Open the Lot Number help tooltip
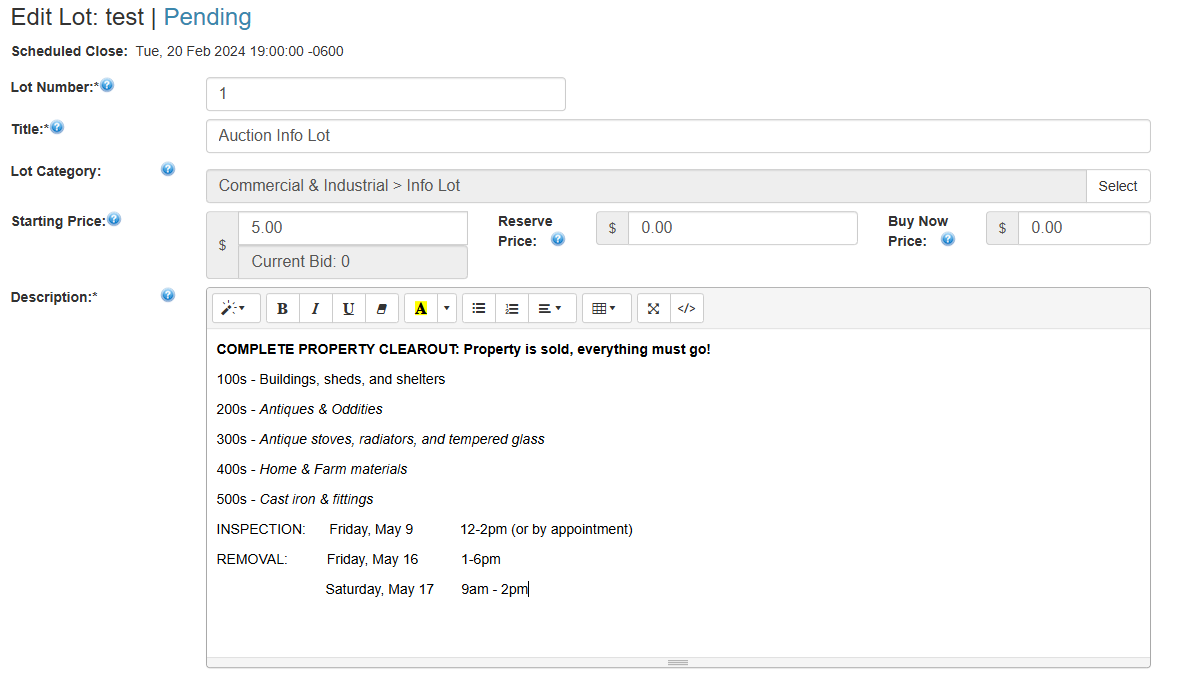The image size is (1195, 698). [x=106, y=85]
